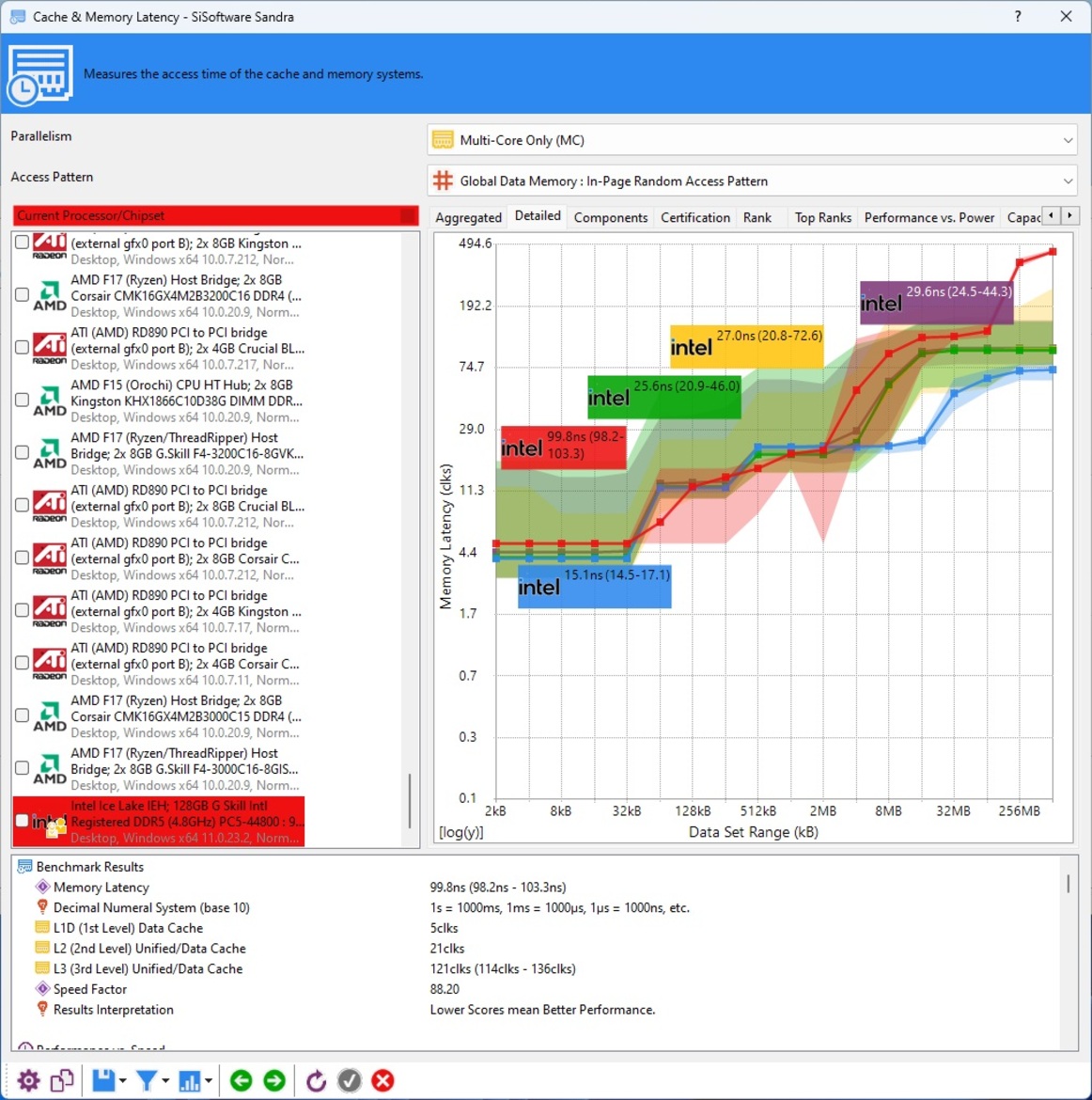Click the Cache & Memory Latency header clock icon
The width and height of the screenshot is (1092, 1100).
coord(40,75)
